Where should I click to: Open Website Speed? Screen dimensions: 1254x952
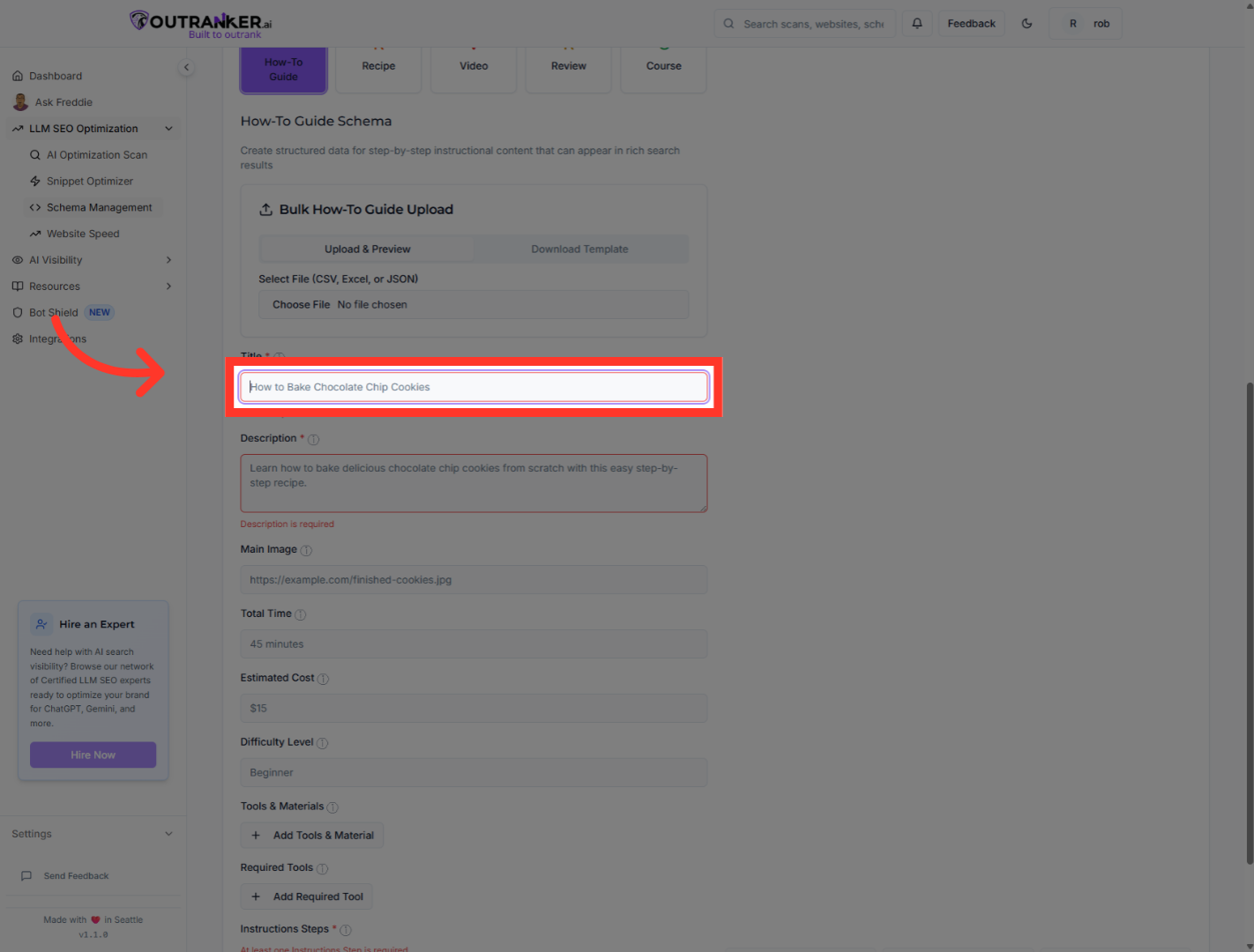click(x=95, y=234)
